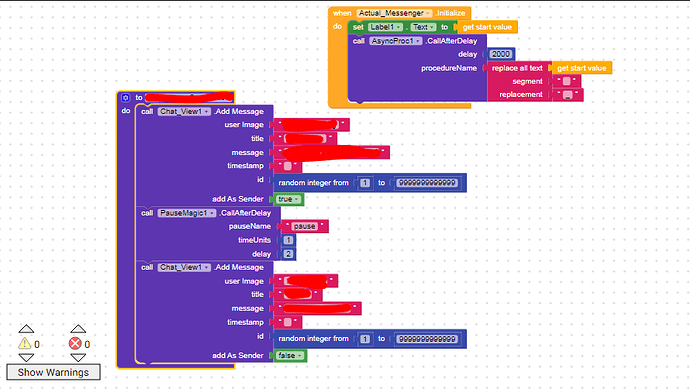Screen dimensions: 690x389
Task: Click the yellow warning triangle icon
Action: pos(25,344)
